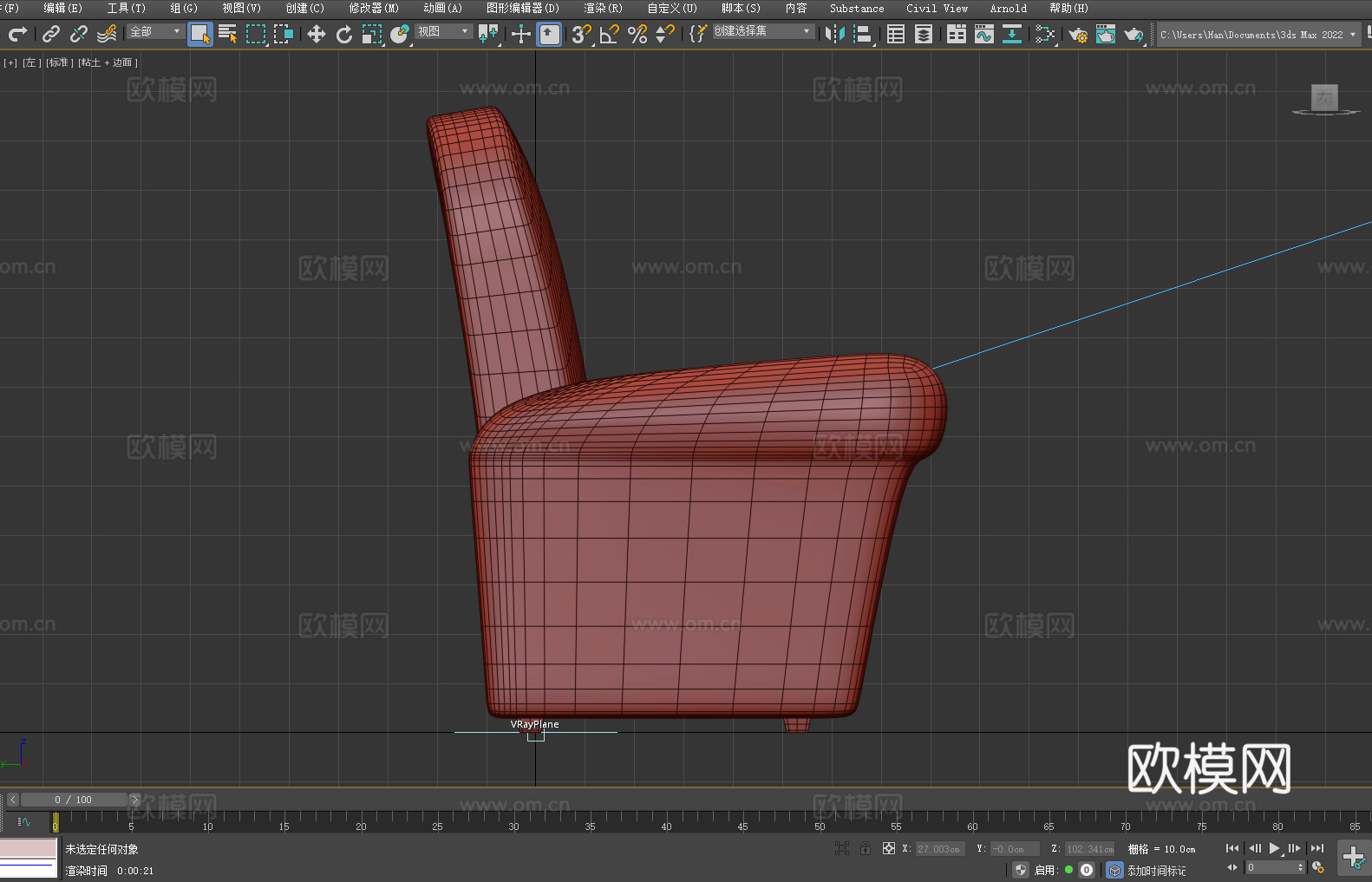Open the 组(G) menu

184,8
